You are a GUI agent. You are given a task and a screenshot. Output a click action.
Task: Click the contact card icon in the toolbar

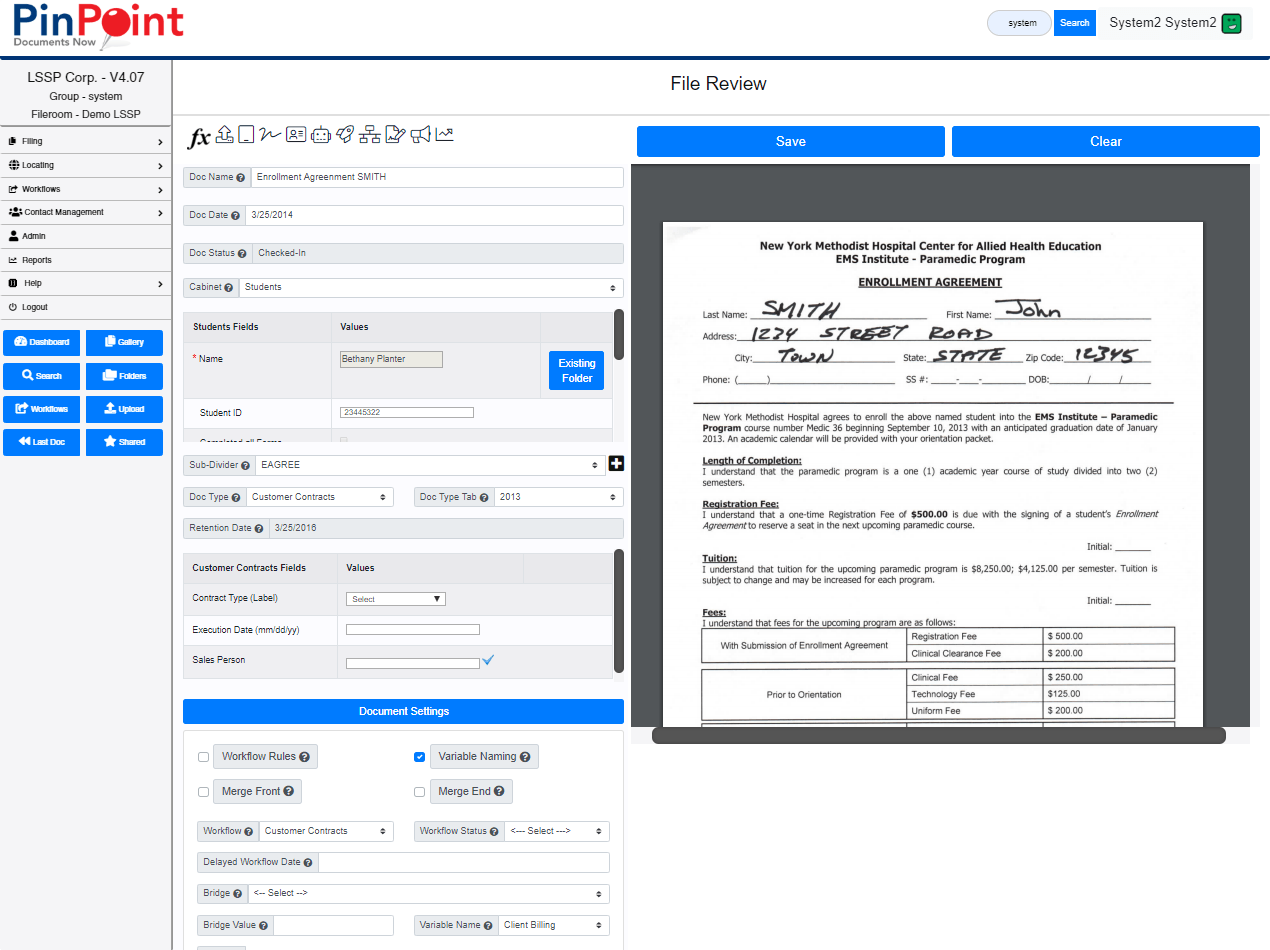[x=296, y=135]
